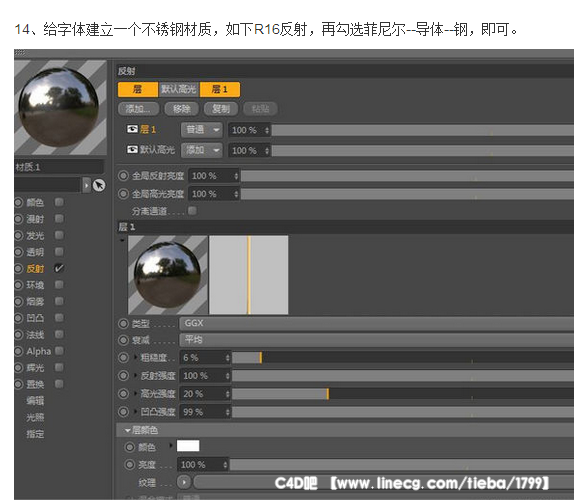Enable the 颜色 channel checkbox
Screen dimensions: 575x500
click(59, 202)
